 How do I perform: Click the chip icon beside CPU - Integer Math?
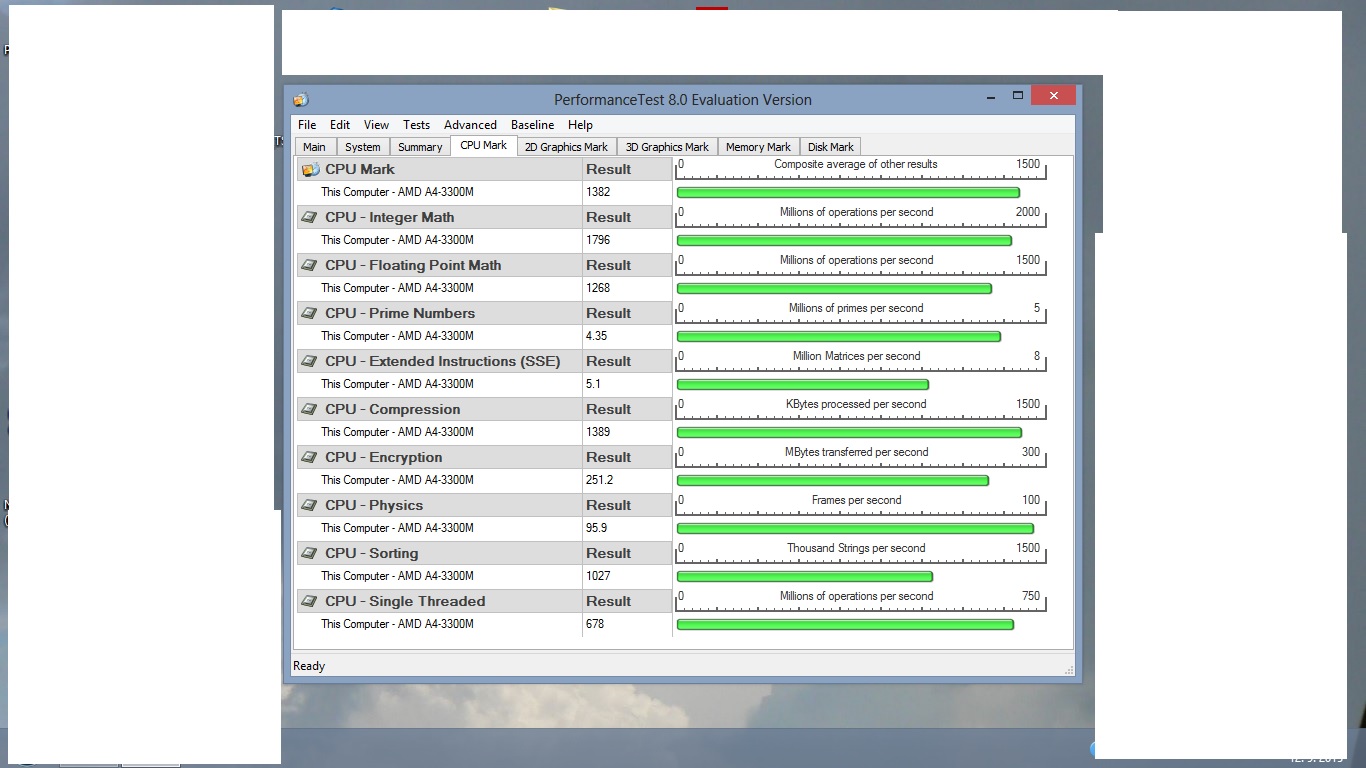(x=311, y=217)
